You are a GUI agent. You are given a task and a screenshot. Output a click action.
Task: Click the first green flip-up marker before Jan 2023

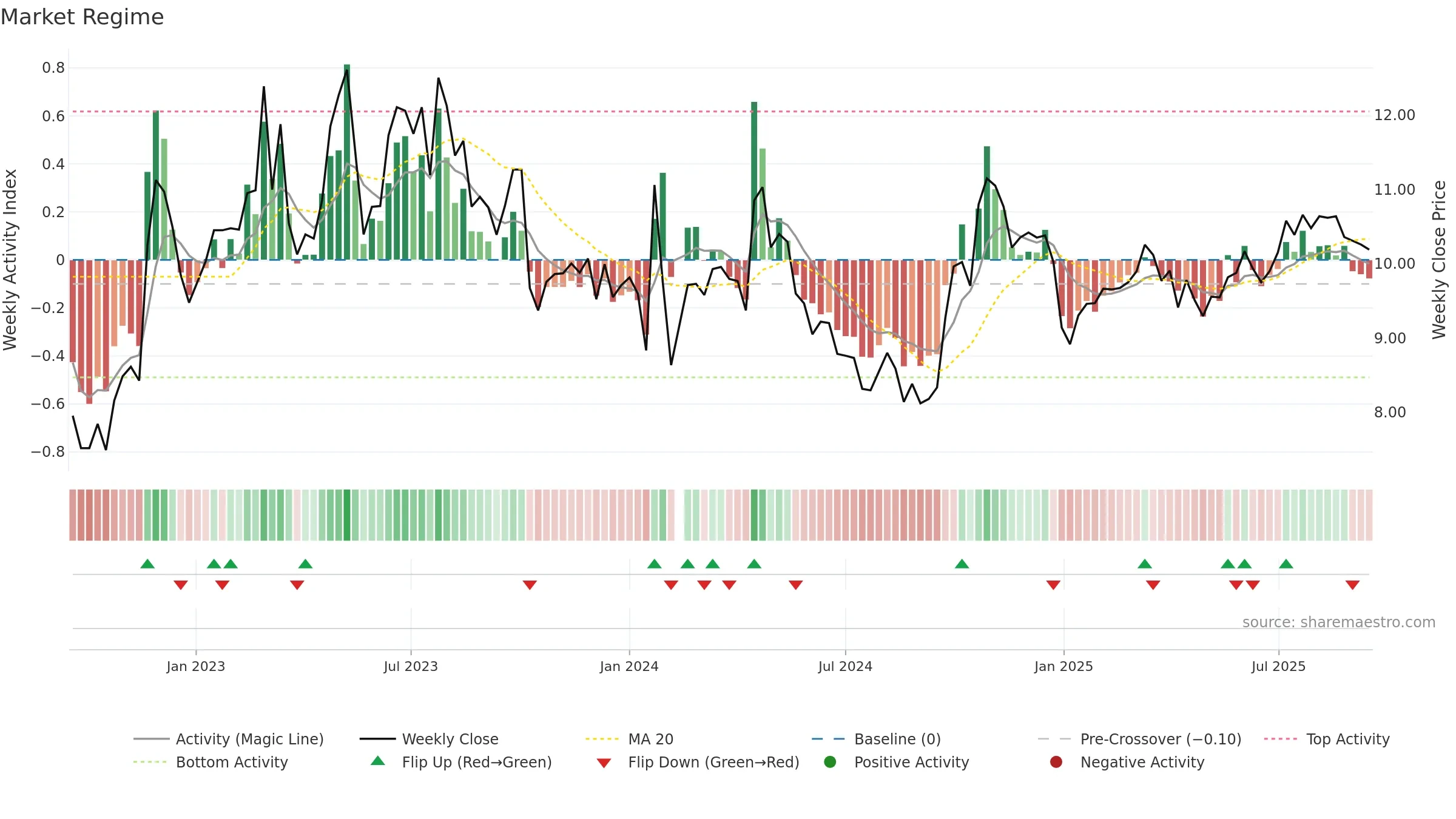pyautogui.click(x=147, y=564)
